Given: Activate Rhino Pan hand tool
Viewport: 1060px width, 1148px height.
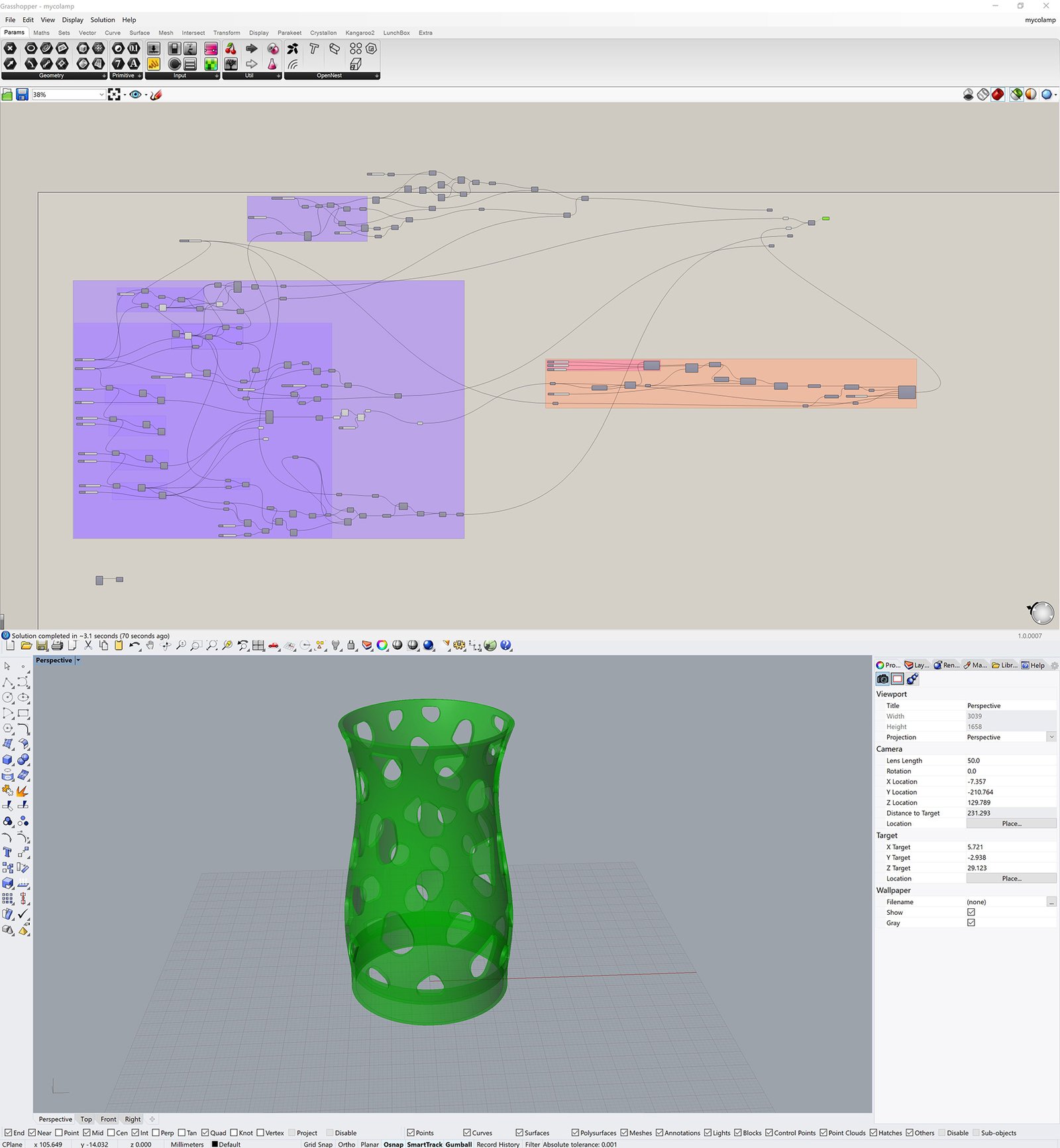Looking at the screenshot, I should click(x=150, y=645).
